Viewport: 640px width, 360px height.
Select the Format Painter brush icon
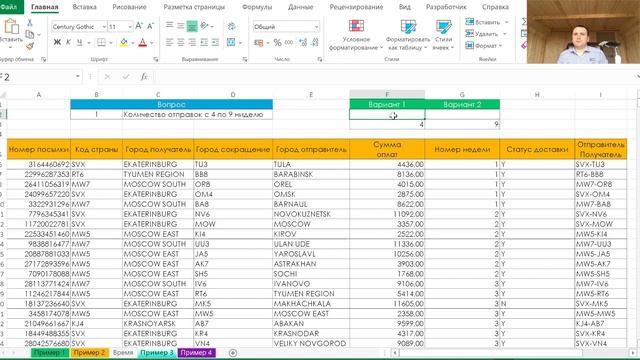pyautogui.click(x=29, y=47)
